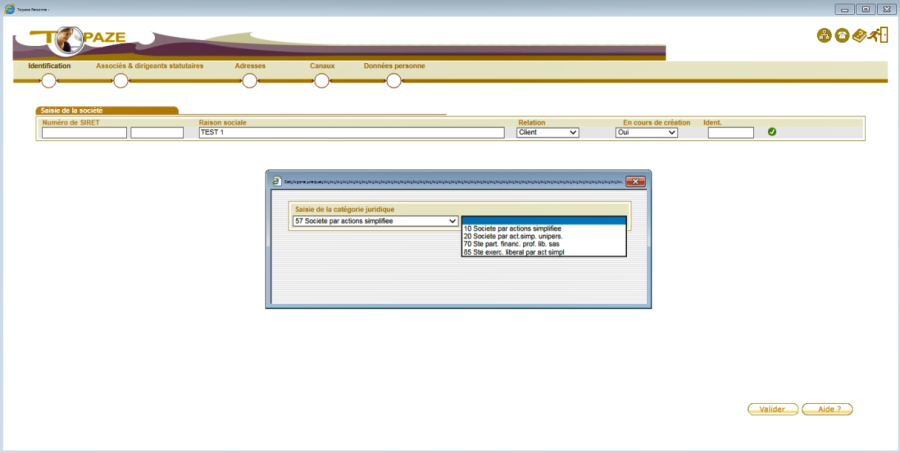Click the Raison sociale text field
Image resolution: width=900 pixels, height=453 pixels.
pos(351,132)
